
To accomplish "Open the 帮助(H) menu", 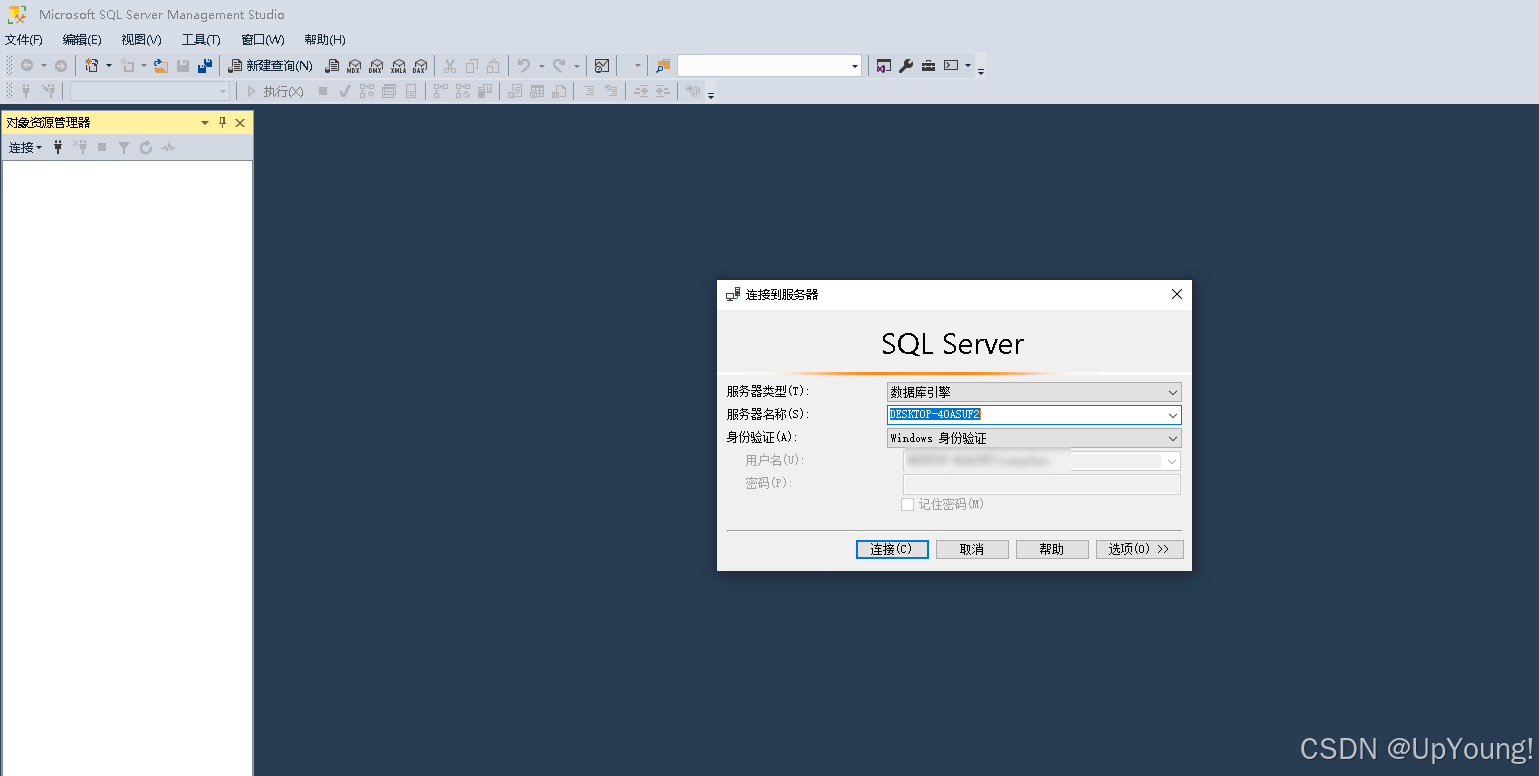I will [325, 40].
